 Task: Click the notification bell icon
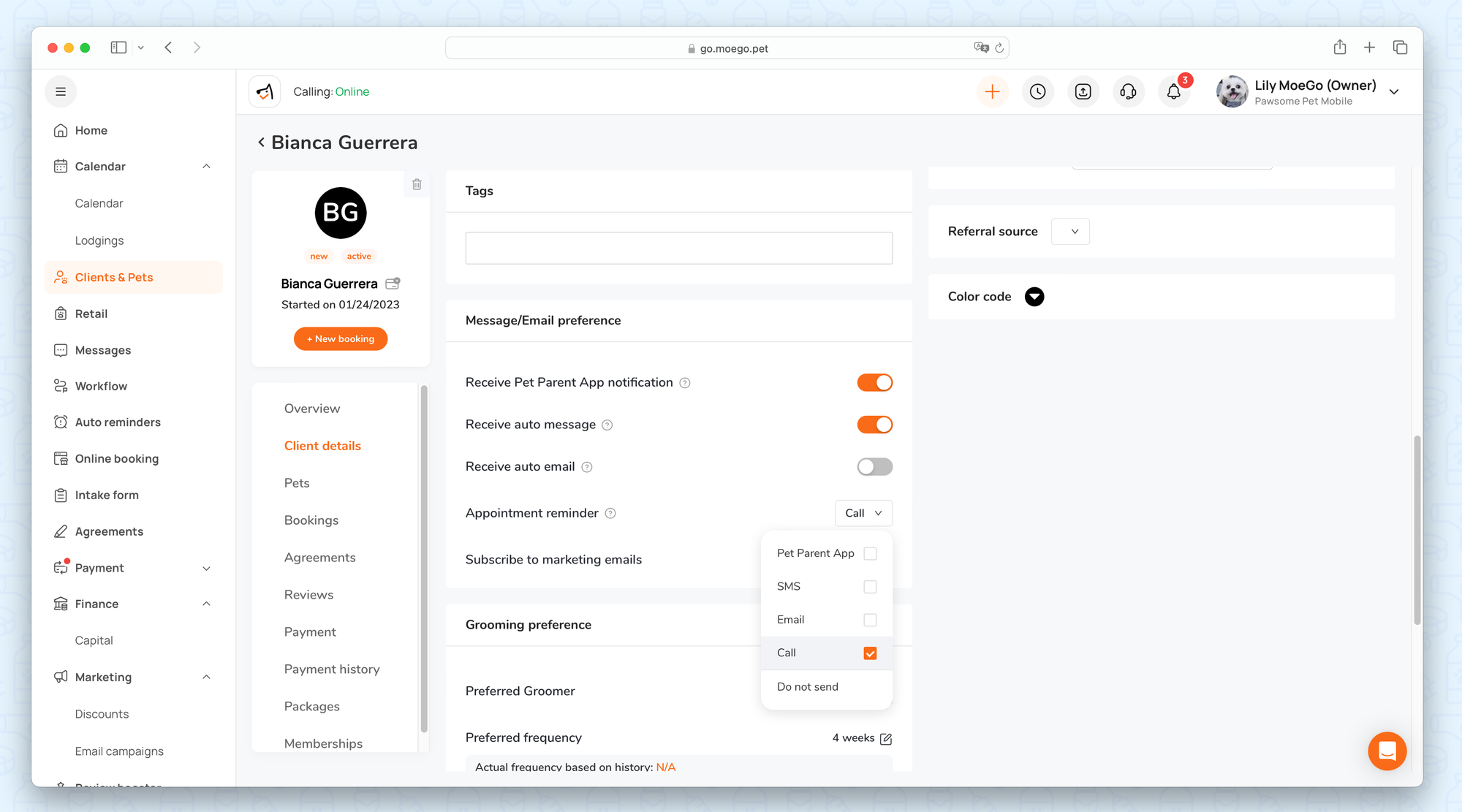[1173, 92]
